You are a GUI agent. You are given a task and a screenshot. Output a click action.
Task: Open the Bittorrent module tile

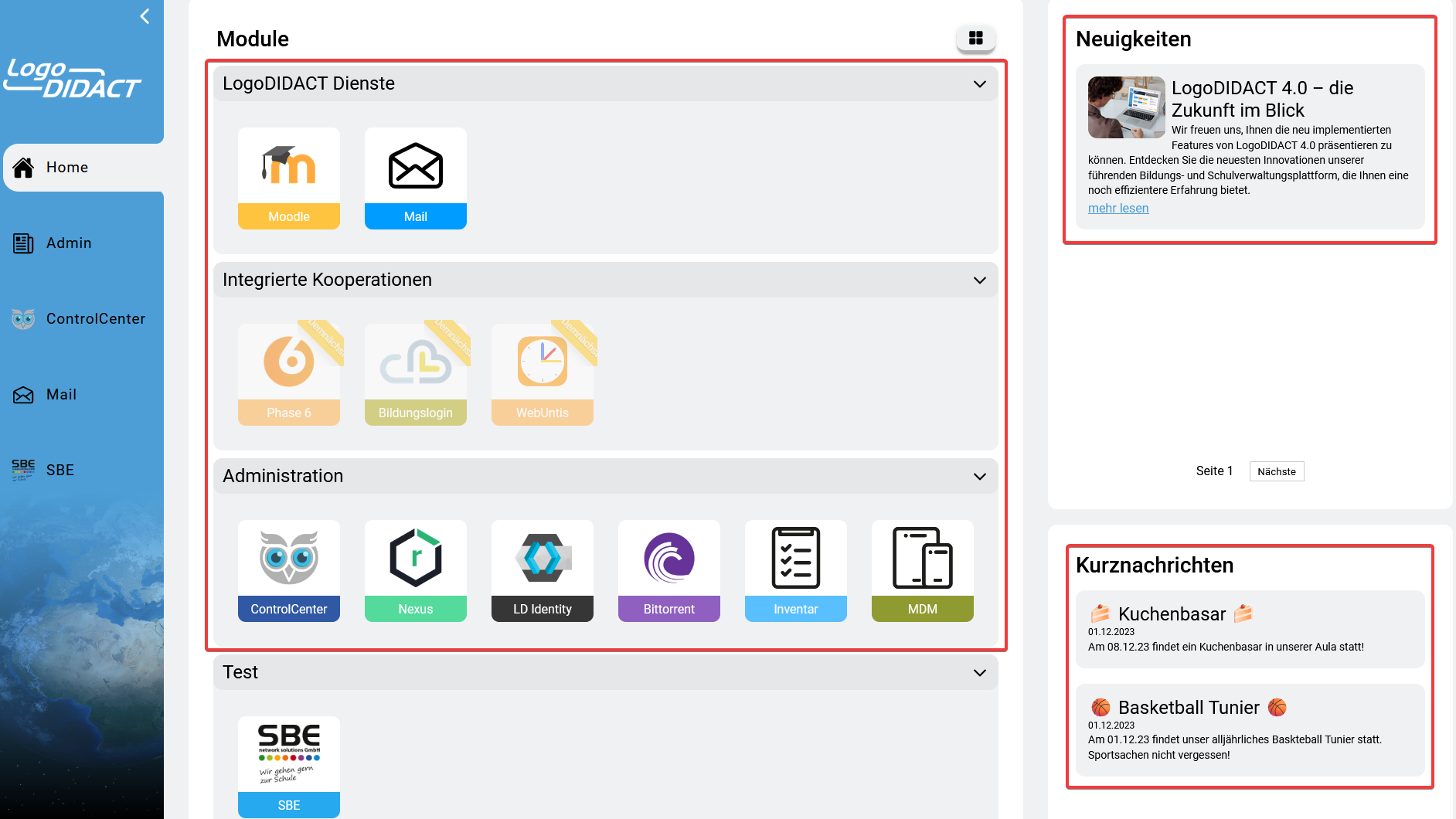669,571
